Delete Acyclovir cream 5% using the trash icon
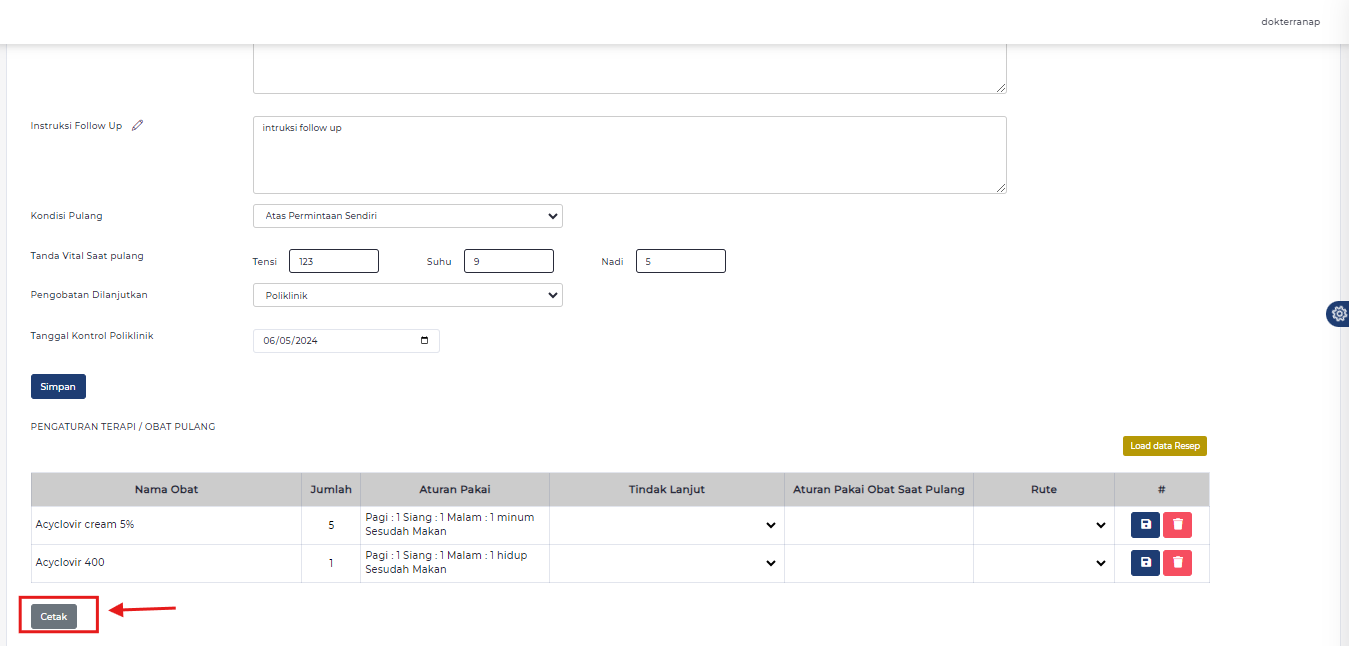This screenshot has height=646, width=1349. coord(1177,524)
